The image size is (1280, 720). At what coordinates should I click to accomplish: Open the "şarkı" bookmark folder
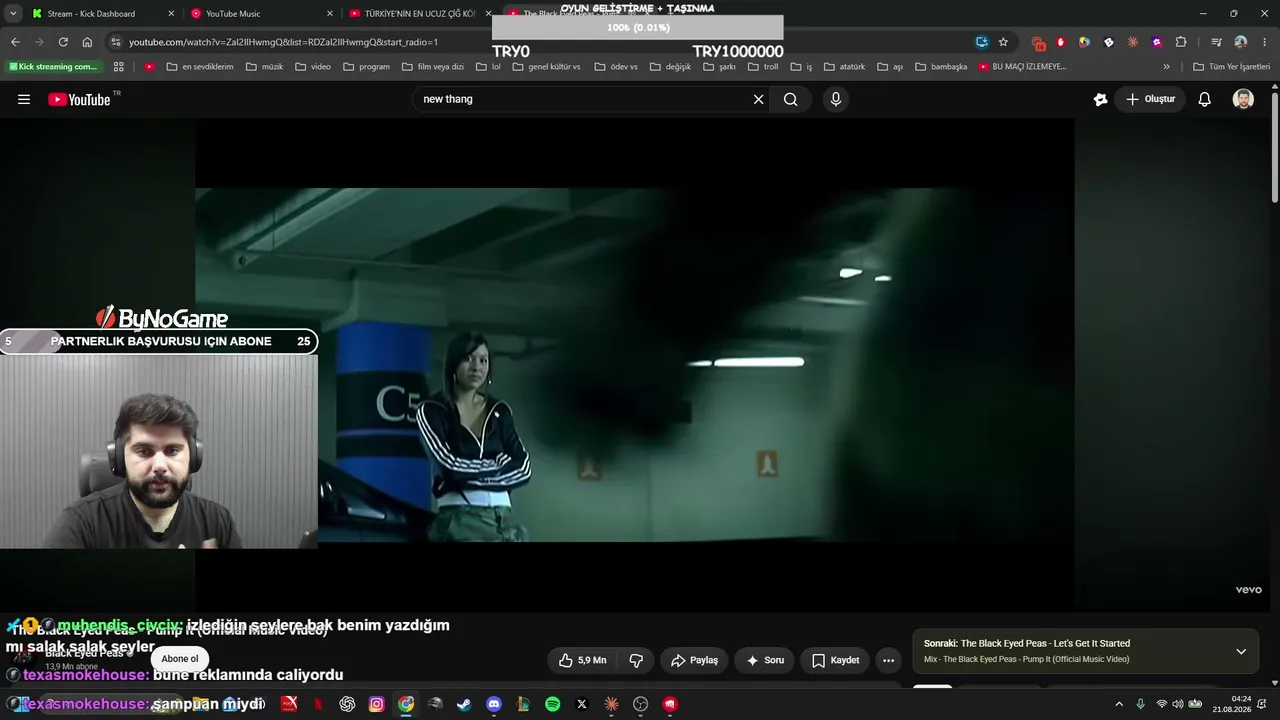coord(720,67)
